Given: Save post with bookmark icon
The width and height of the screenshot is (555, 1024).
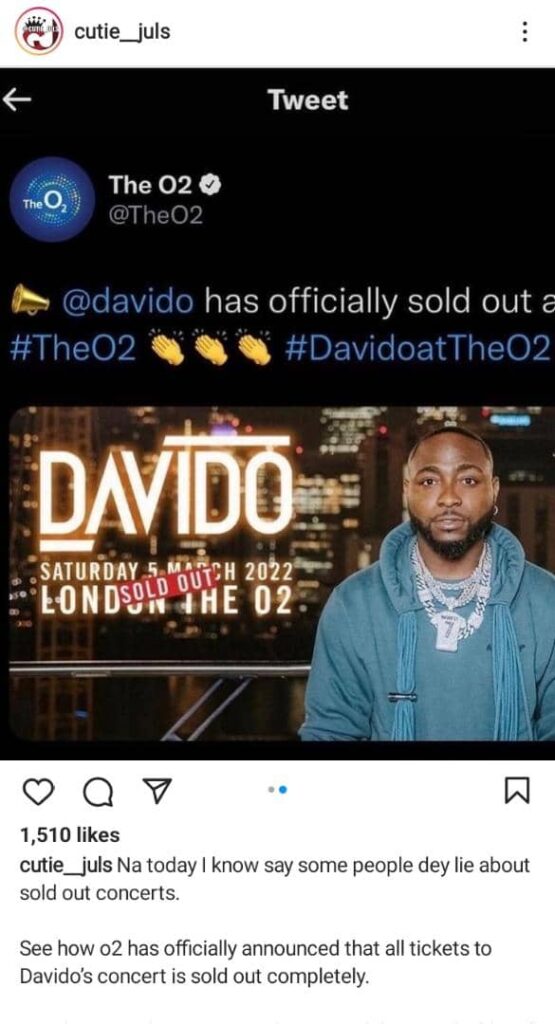Looking at the screenshot, I should [x=518, y=792].
